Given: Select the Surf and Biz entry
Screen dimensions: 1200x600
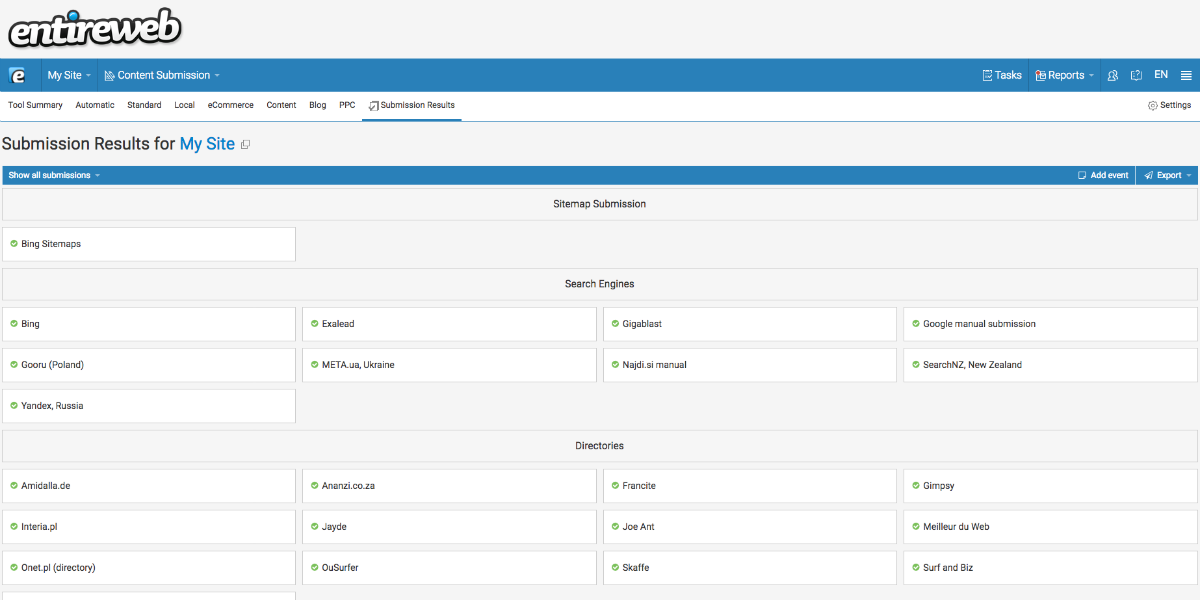Looking at the screenshot, I should pyautogui.click(x=1051, y=568).
